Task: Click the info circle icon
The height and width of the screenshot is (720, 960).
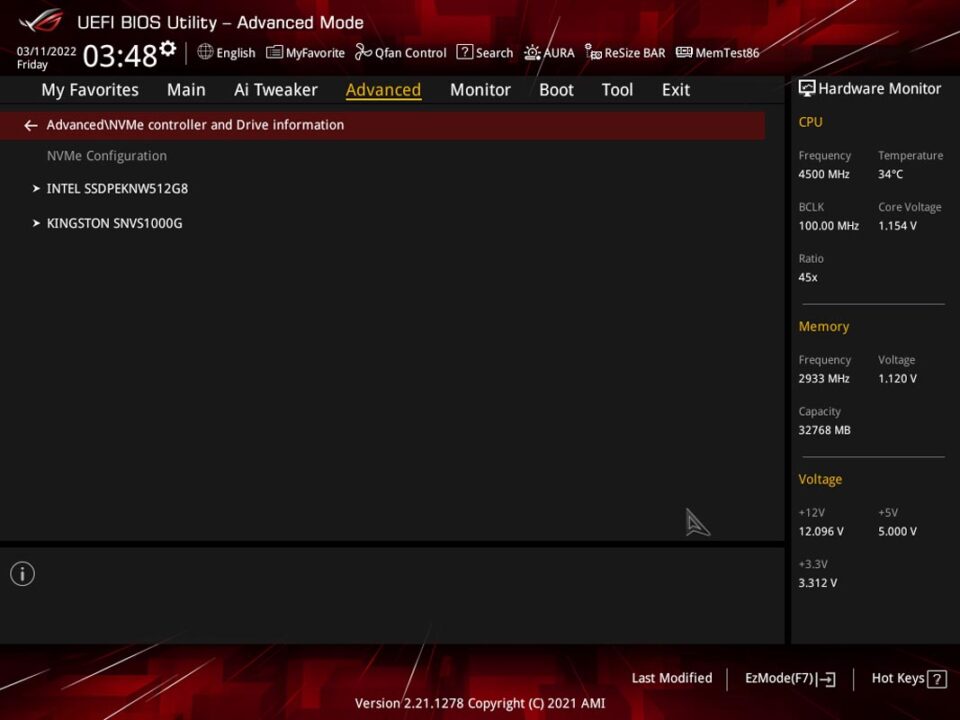Action: (x=23, y=574)
